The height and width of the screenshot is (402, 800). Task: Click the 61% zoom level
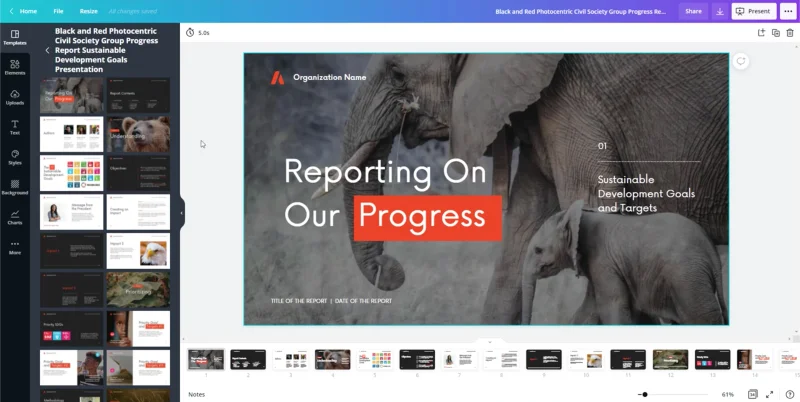point(728,394)
